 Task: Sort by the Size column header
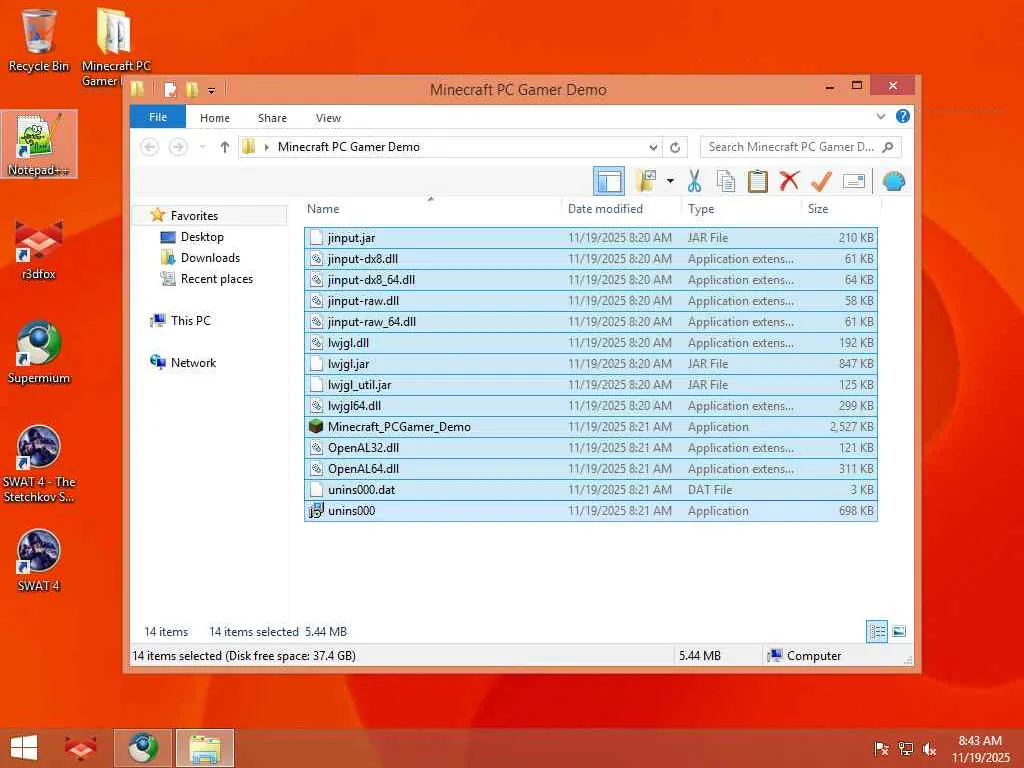click(x=841, y=209)
